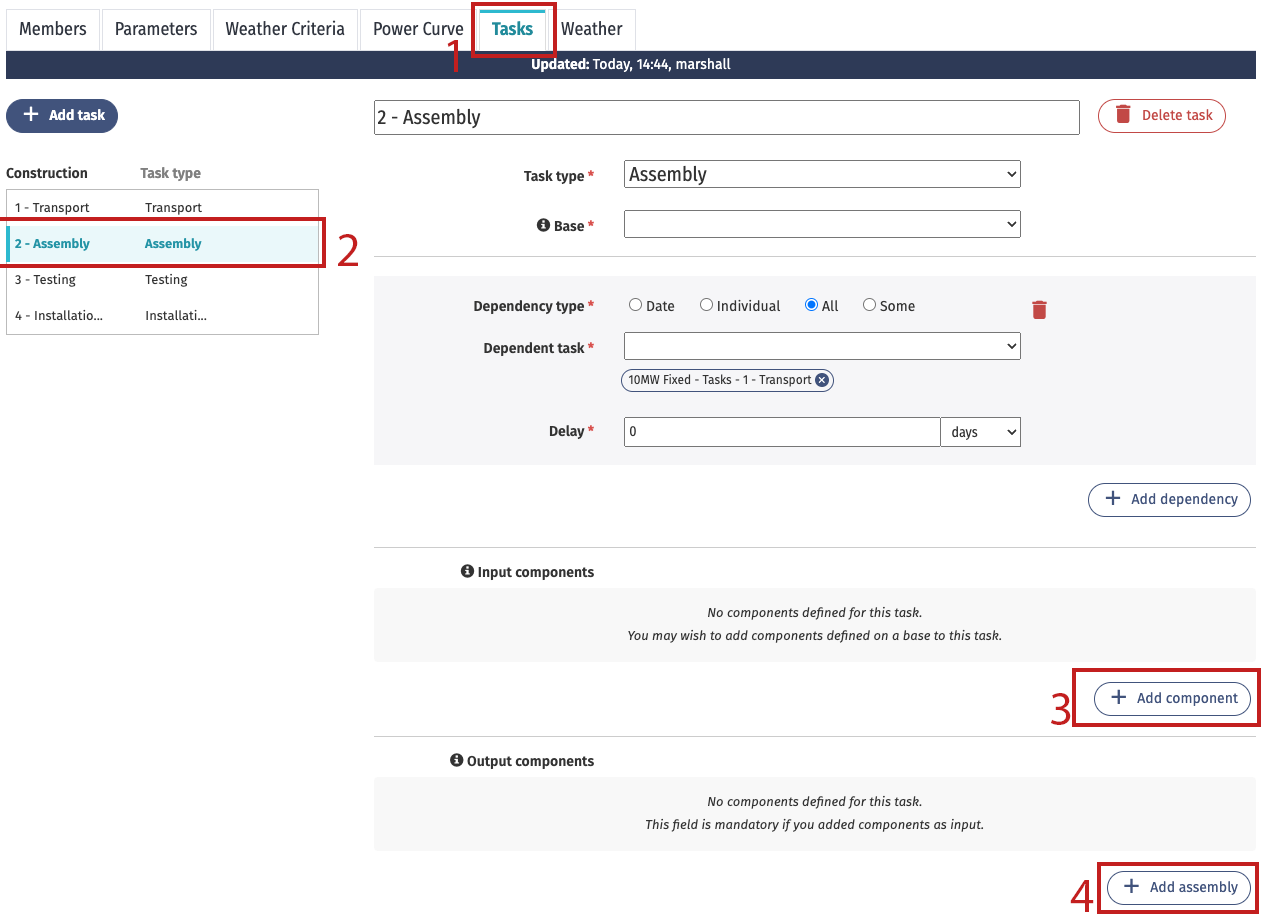Select the Date dependency type
This screenshot has width=1264, height=918.
pyautogui.click(x=635, y=305)
